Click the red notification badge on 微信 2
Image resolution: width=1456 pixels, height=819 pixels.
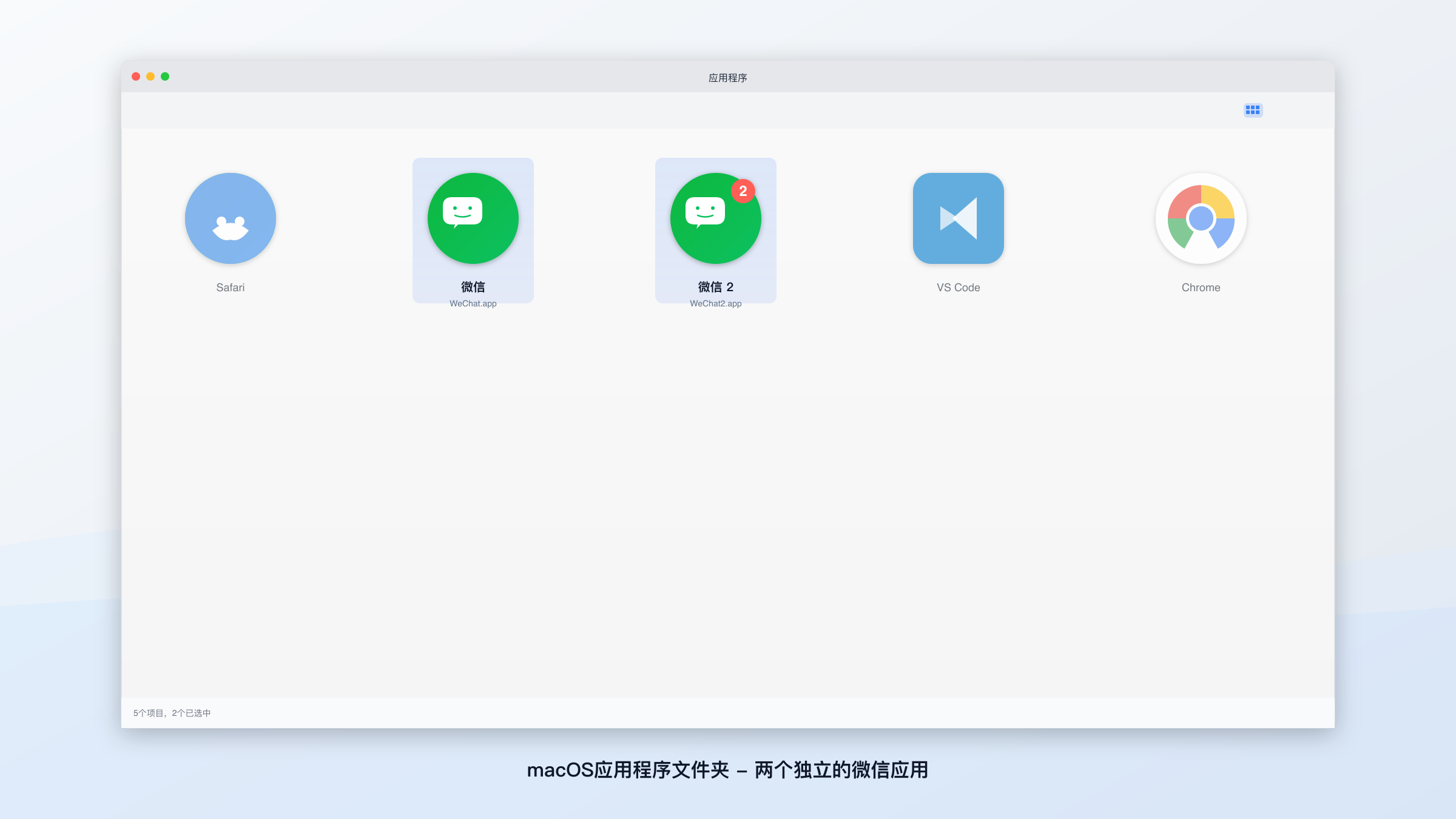click(744, 190)
